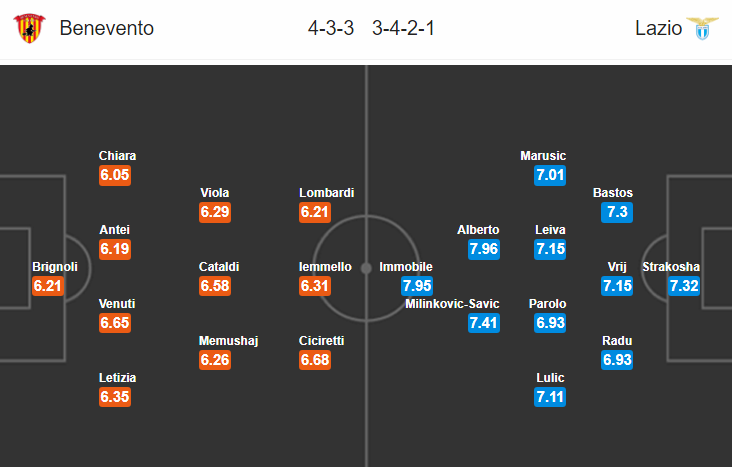Screen dimensions: 732x467
Task: Select the 3-4-2-1 formation label
Action: pos(403,28)
